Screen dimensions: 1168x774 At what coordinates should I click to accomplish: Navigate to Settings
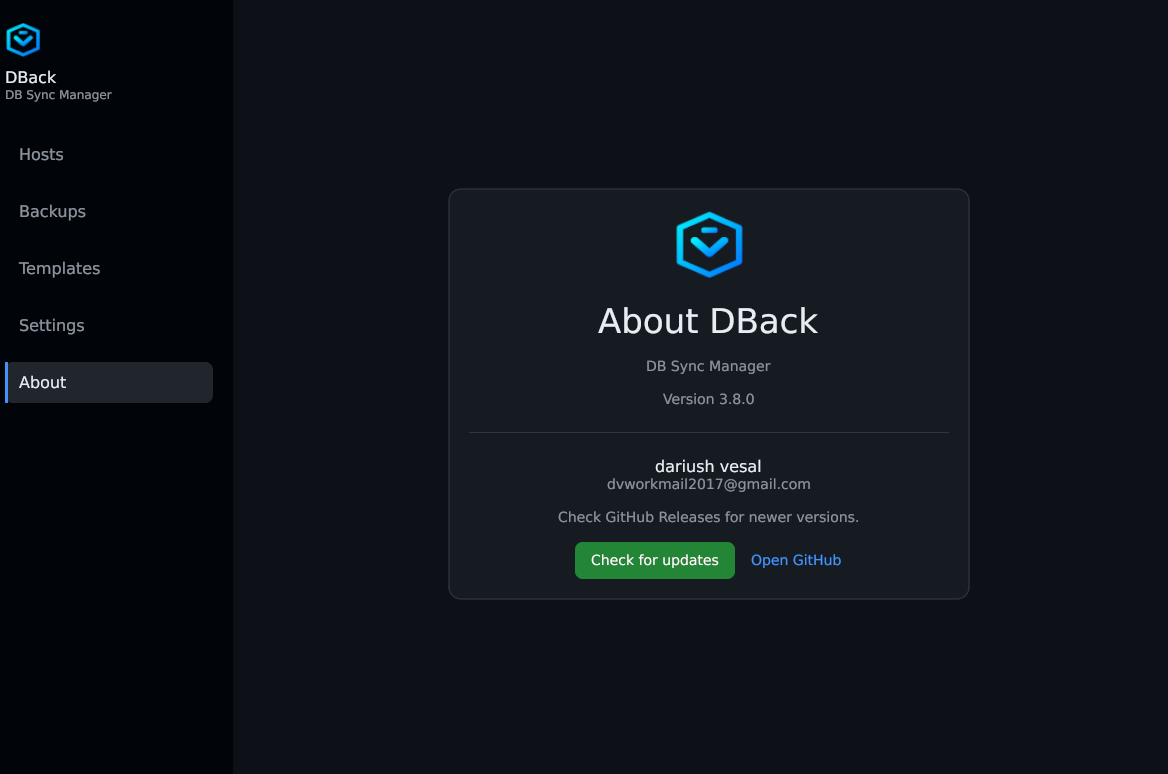(109, 326)
